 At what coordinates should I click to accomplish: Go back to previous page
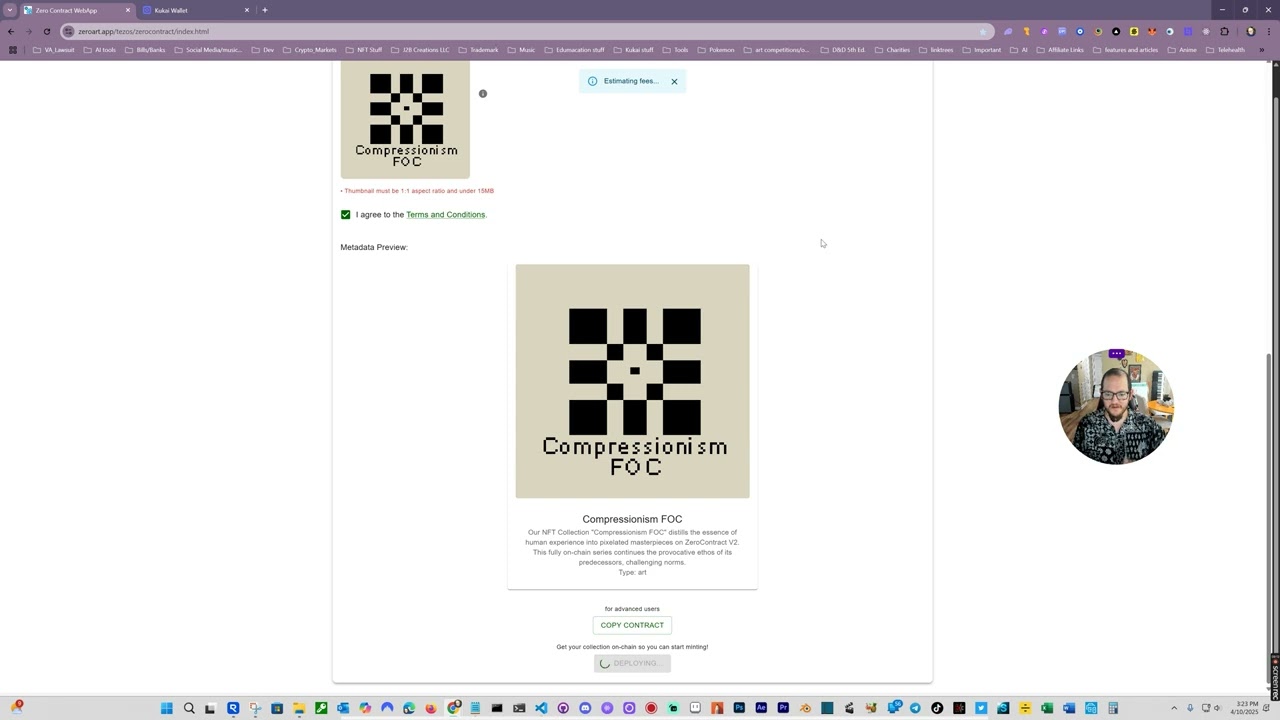(11, 31)
